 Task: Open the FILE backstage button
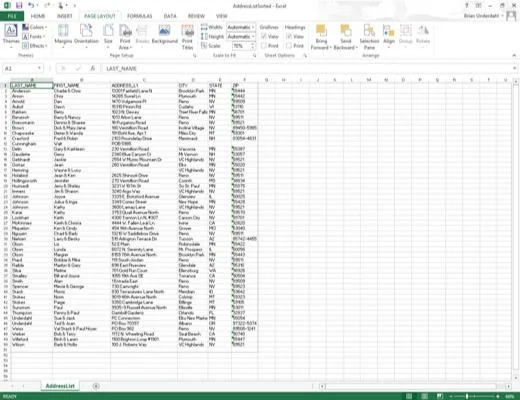(x=12, y=16)
